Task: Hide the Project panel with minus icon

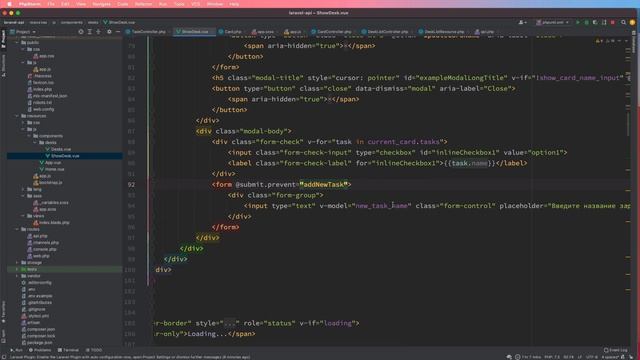Action: click(x=118, y=31)
